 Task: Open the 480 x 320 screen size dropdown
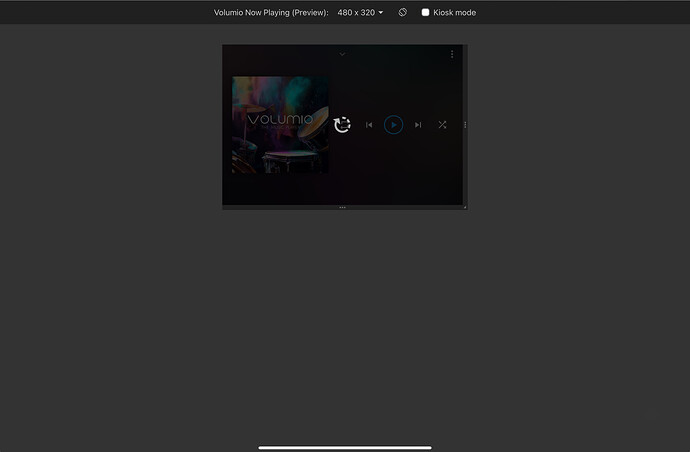[x=360, y=12]
